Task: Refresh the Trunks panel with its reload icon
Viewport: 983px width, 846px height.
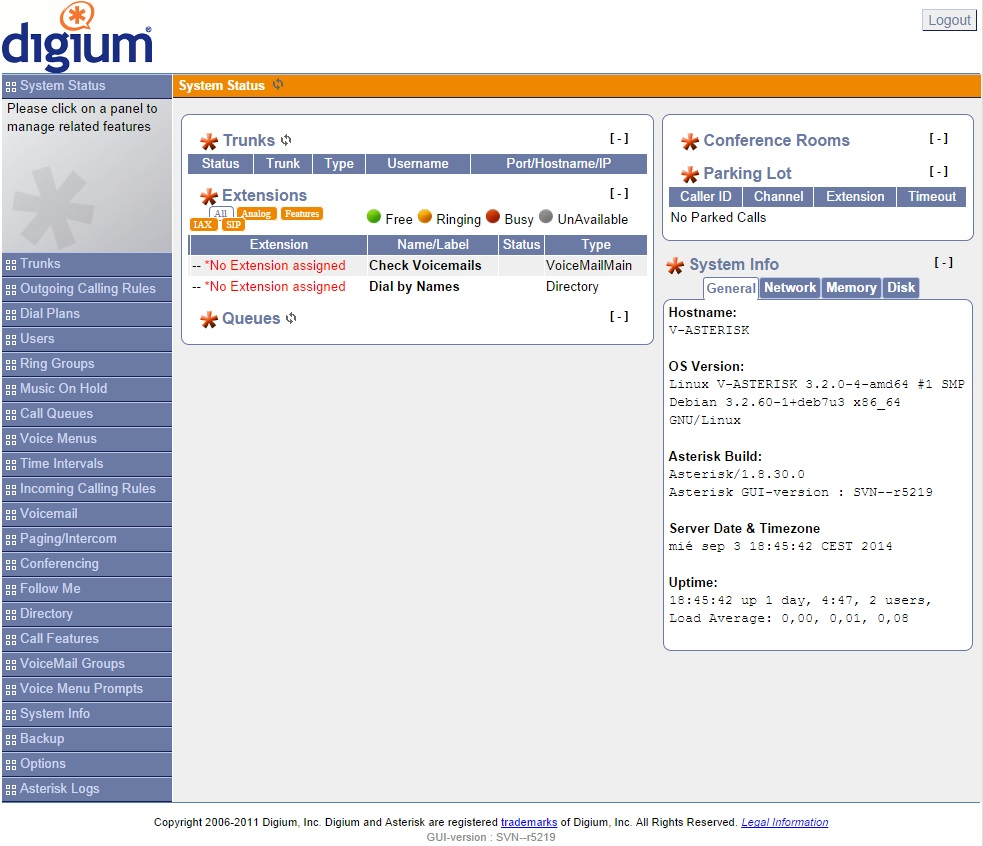Action: [x=286, y=140]
